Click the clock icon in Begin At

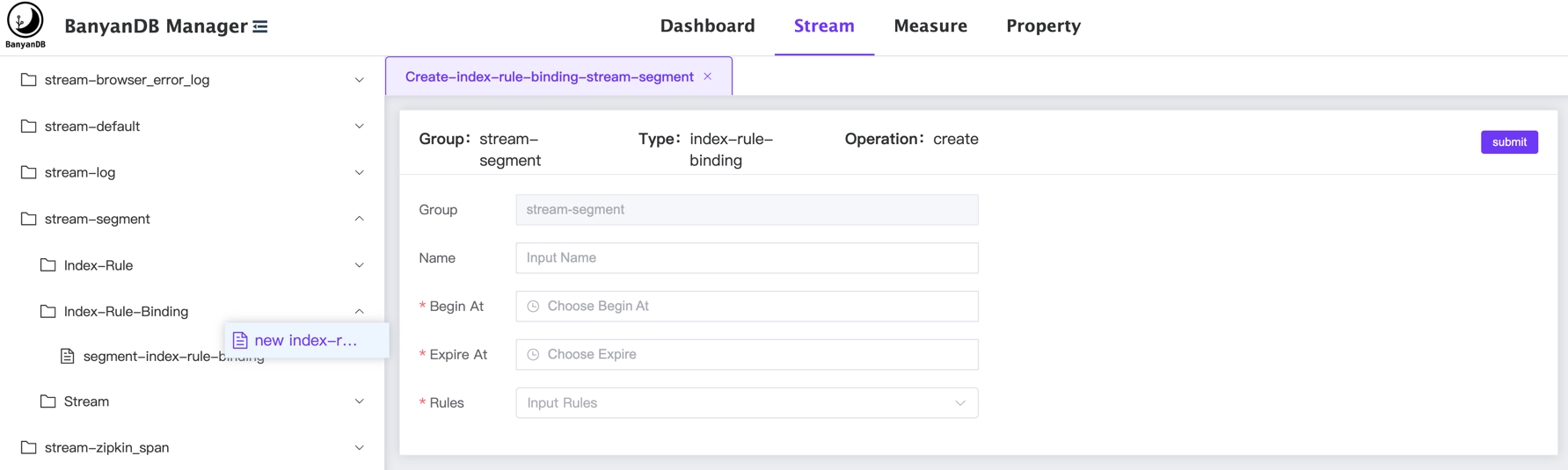tap(533, 307)
